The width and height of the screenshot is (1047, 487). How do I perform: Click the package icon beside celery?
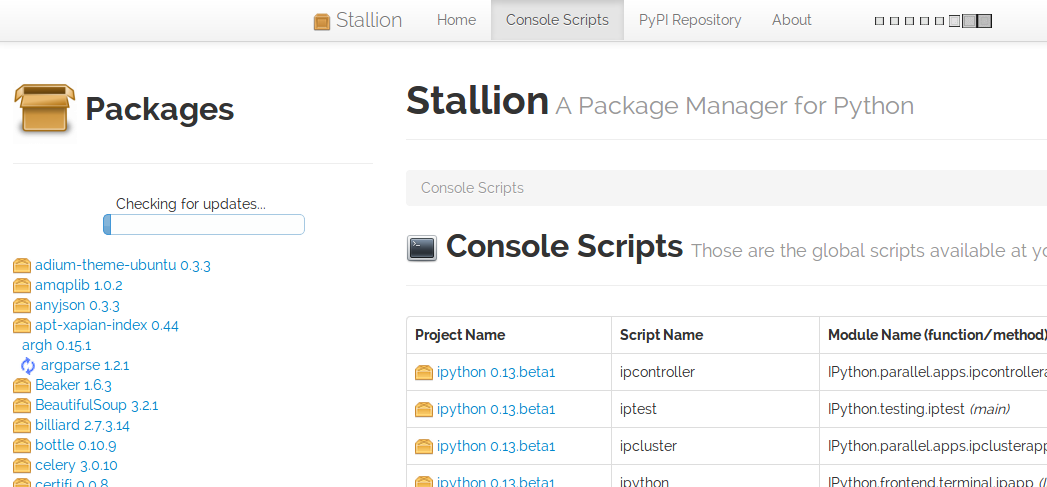click(x=22, y=465)
